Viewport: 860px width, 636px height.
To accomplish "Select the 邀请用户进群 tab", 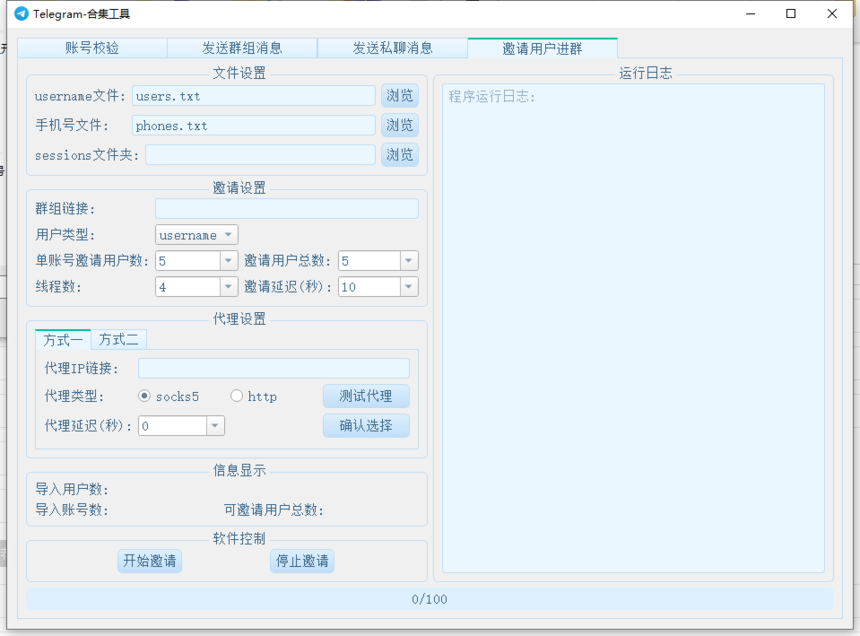I will 542,48.
